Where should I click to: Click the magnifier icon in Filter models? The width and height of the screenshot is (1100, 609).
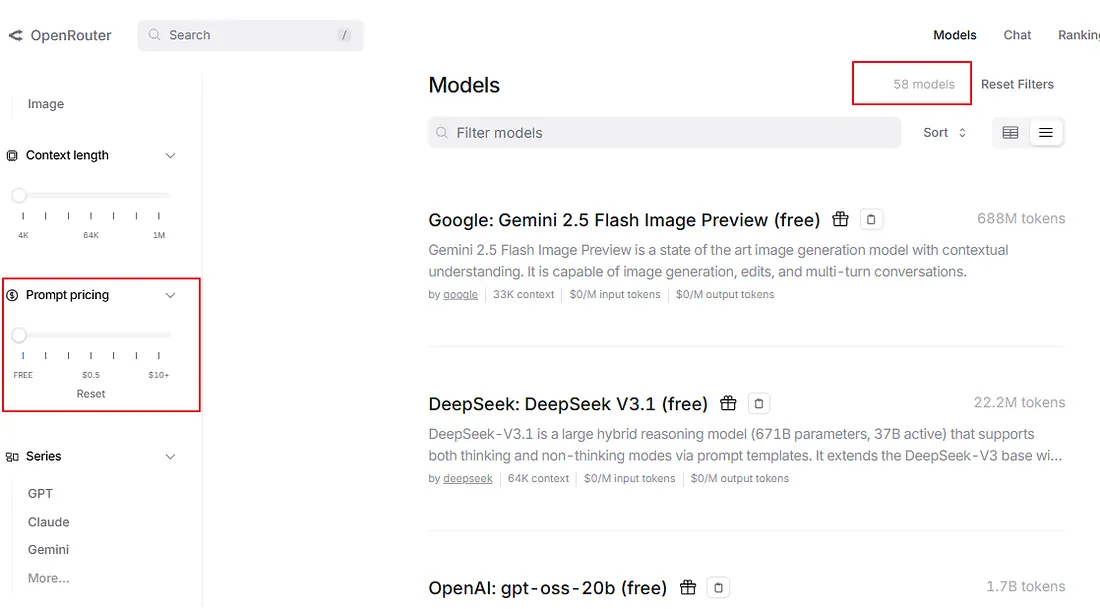coord(441,133)
